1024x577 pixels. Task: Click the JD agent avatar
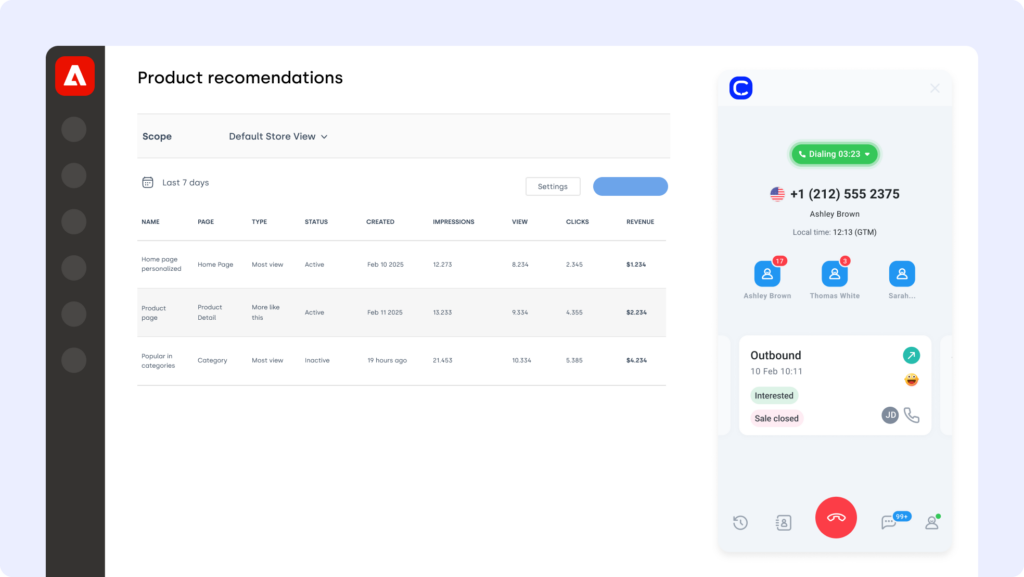click(x=890, y=415)
